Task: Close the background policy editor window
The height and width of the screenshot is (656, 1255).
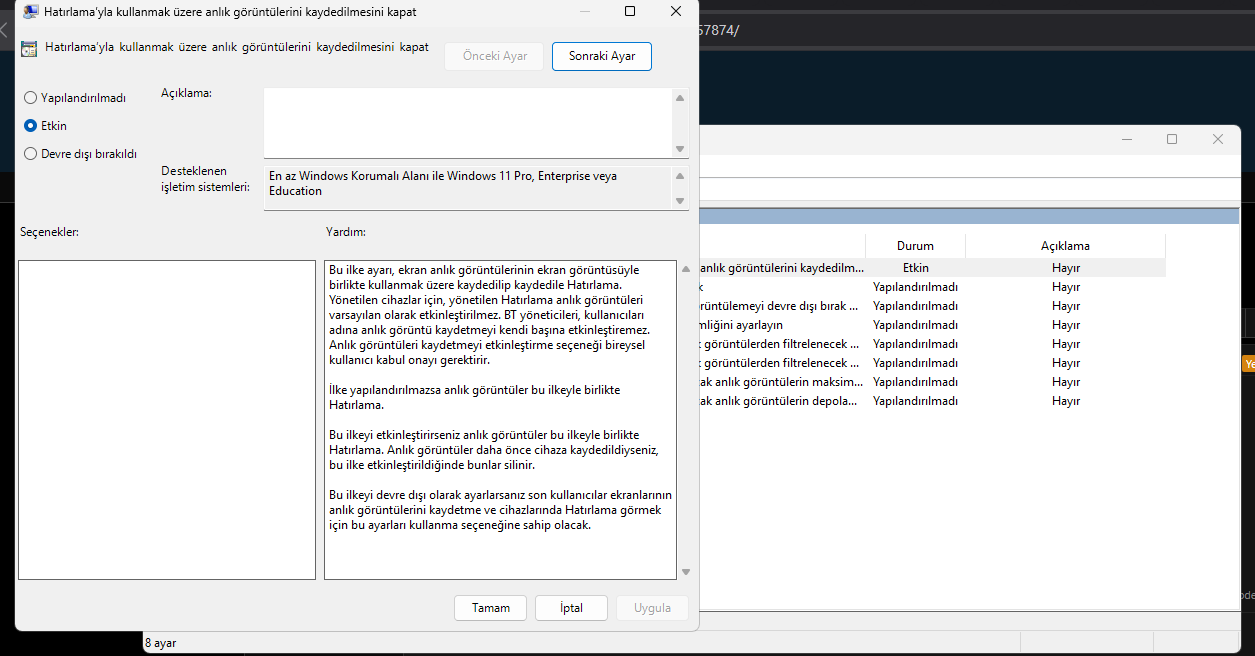Action: 1218,139
